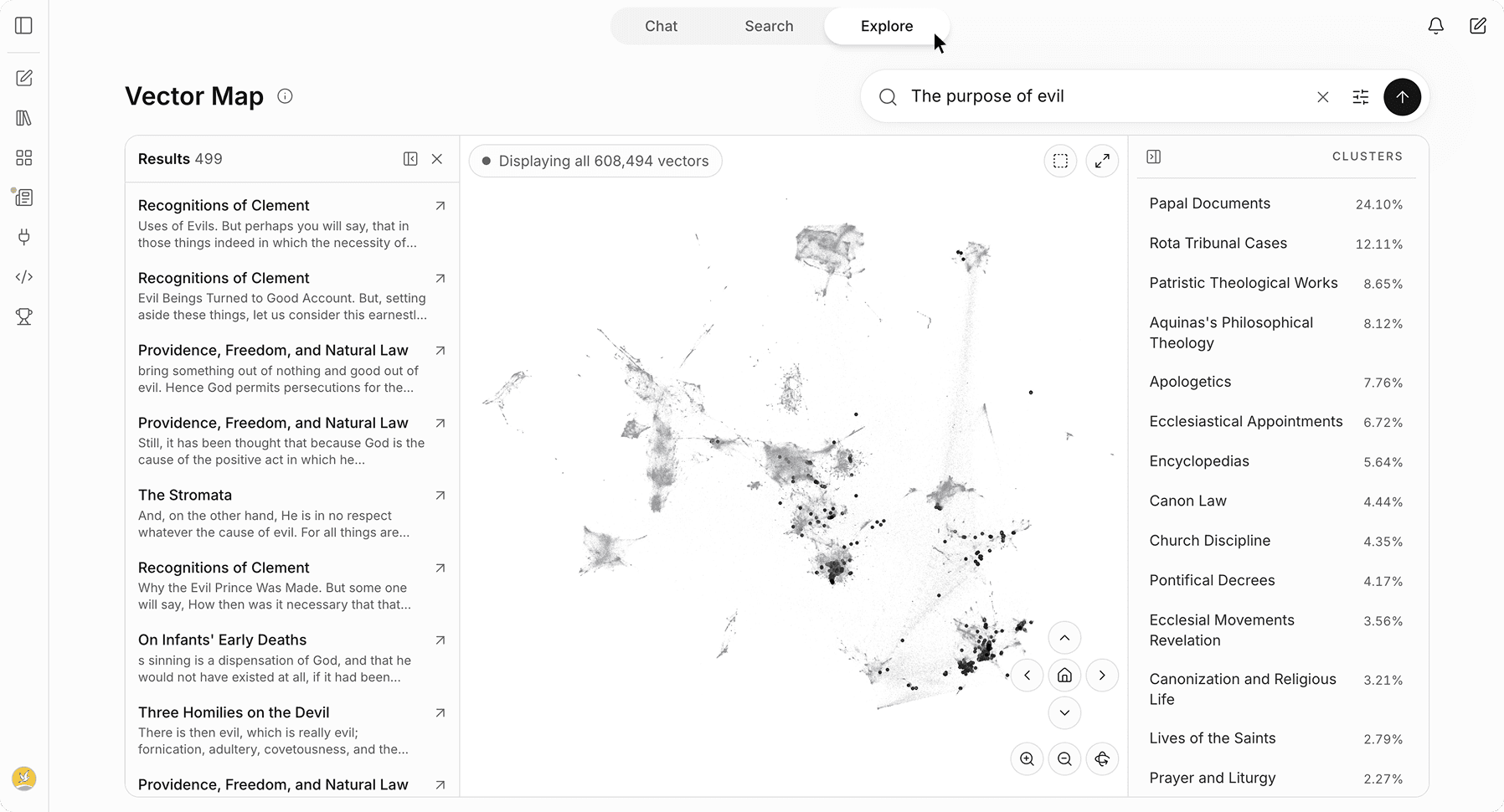Open On Infants' Early Deaths result arrow
Screen dimensions: 1504x812
[440, 640]
